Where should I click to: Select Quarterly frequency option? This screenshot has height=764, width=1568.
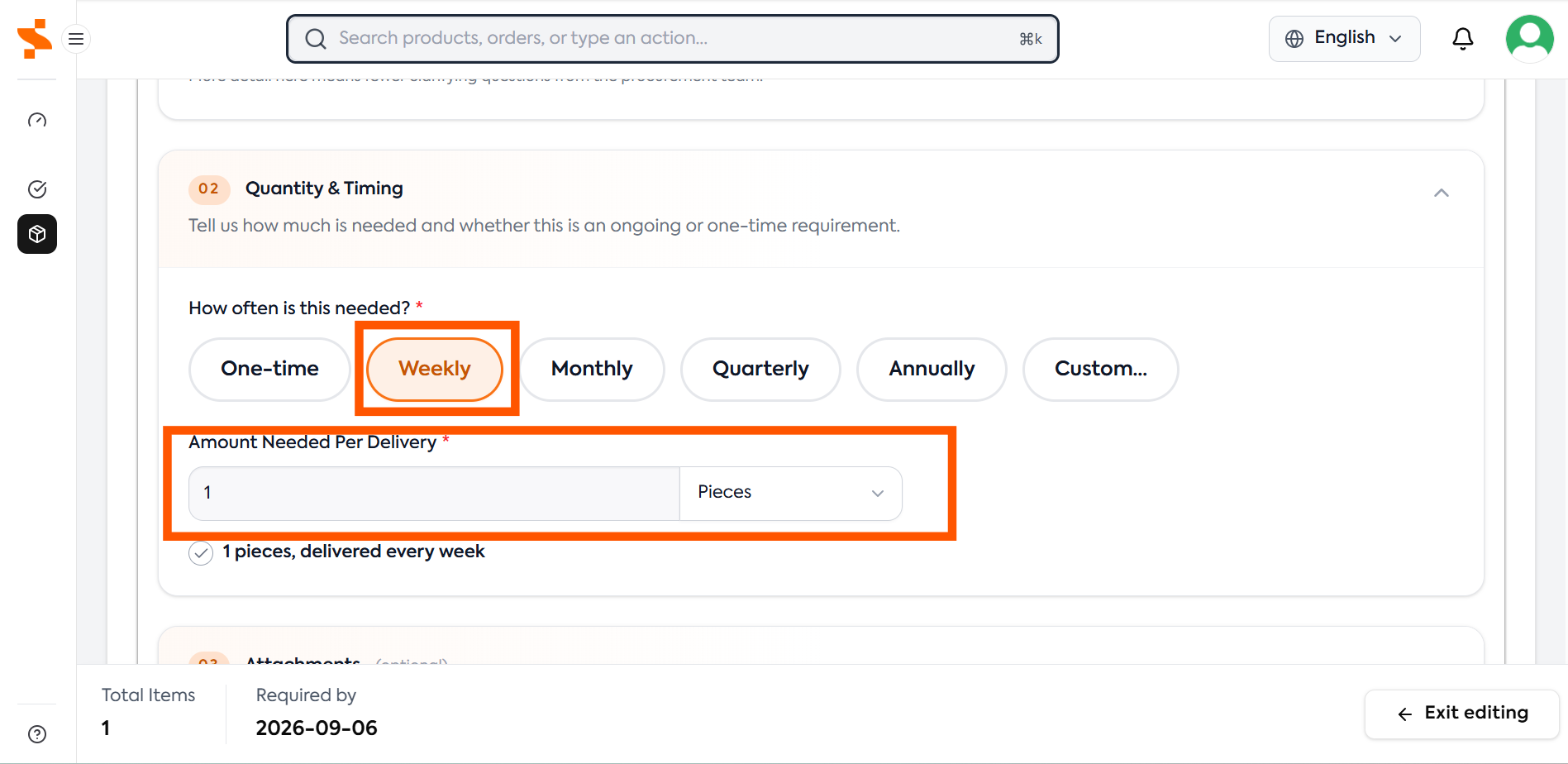[x=760, y=369]
